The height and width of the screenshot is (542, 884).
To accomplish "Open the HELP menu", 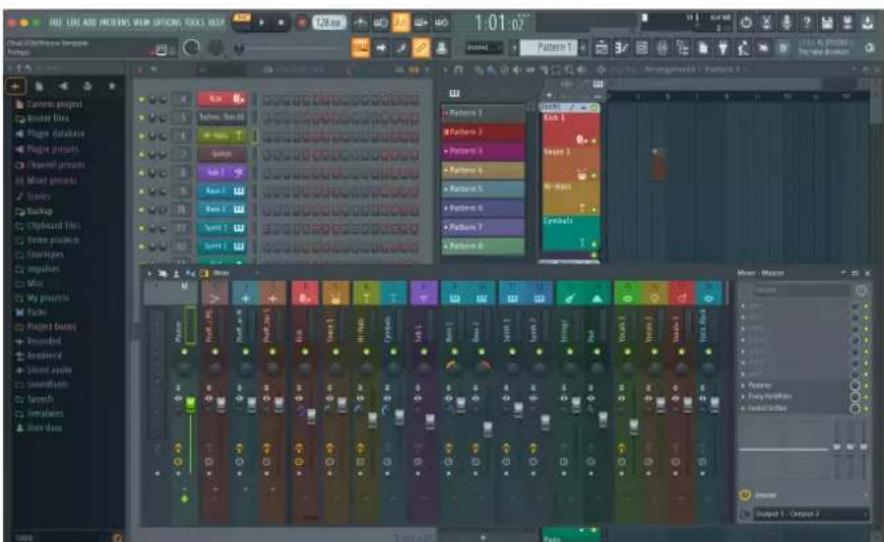I will click(x=216, y=23).
